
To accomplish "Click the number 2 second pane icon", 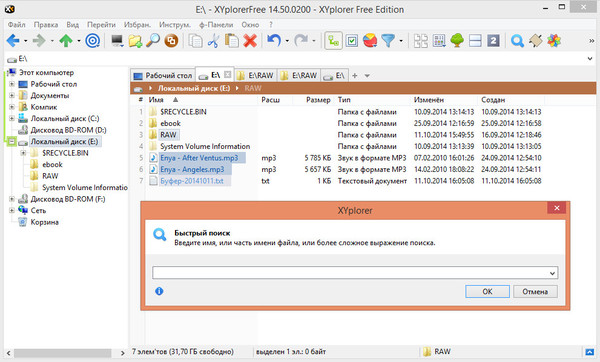I will point(493,40).
